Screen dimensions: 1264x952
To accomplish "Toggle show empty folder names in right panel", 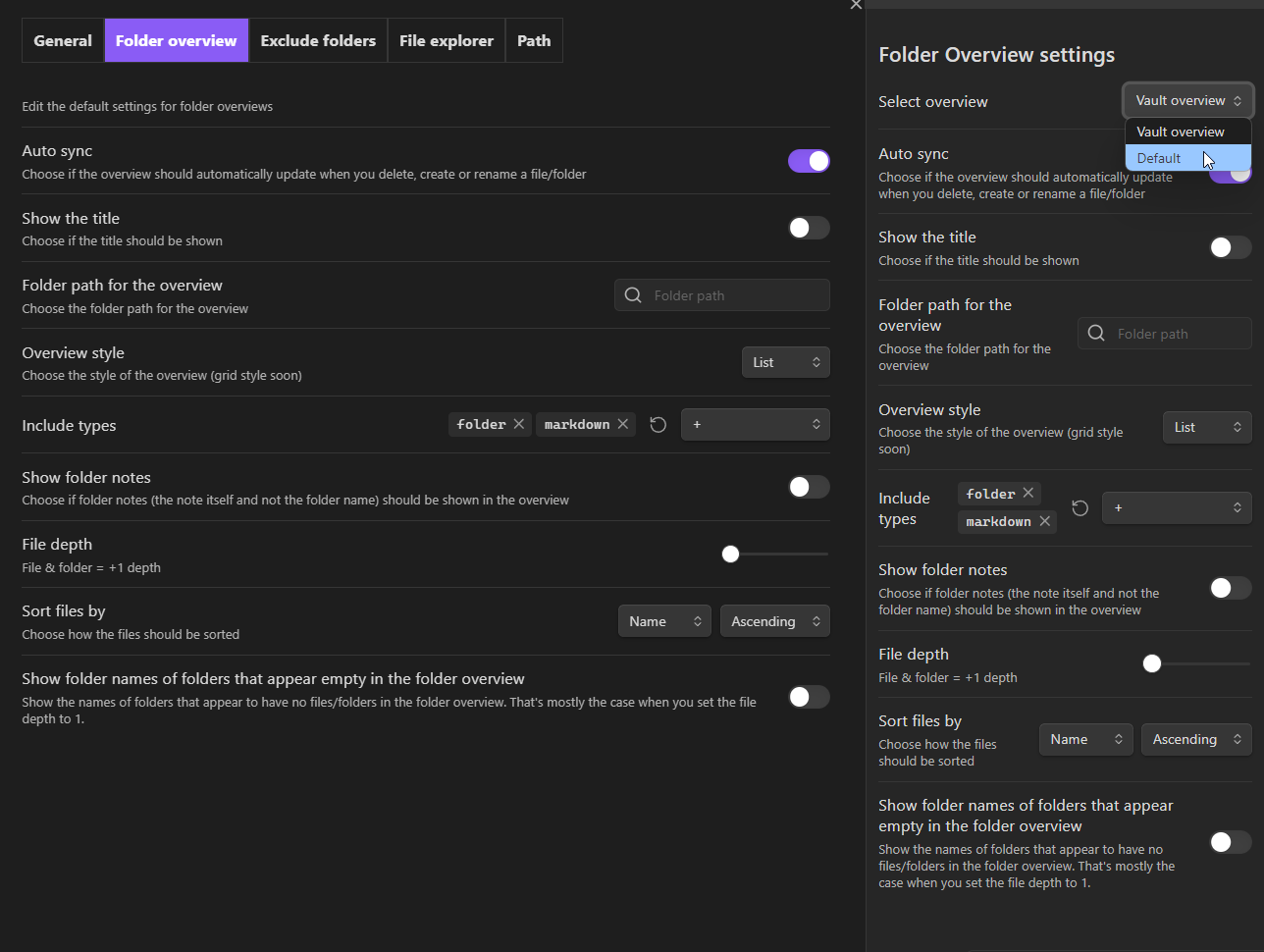I will 1231,842.
